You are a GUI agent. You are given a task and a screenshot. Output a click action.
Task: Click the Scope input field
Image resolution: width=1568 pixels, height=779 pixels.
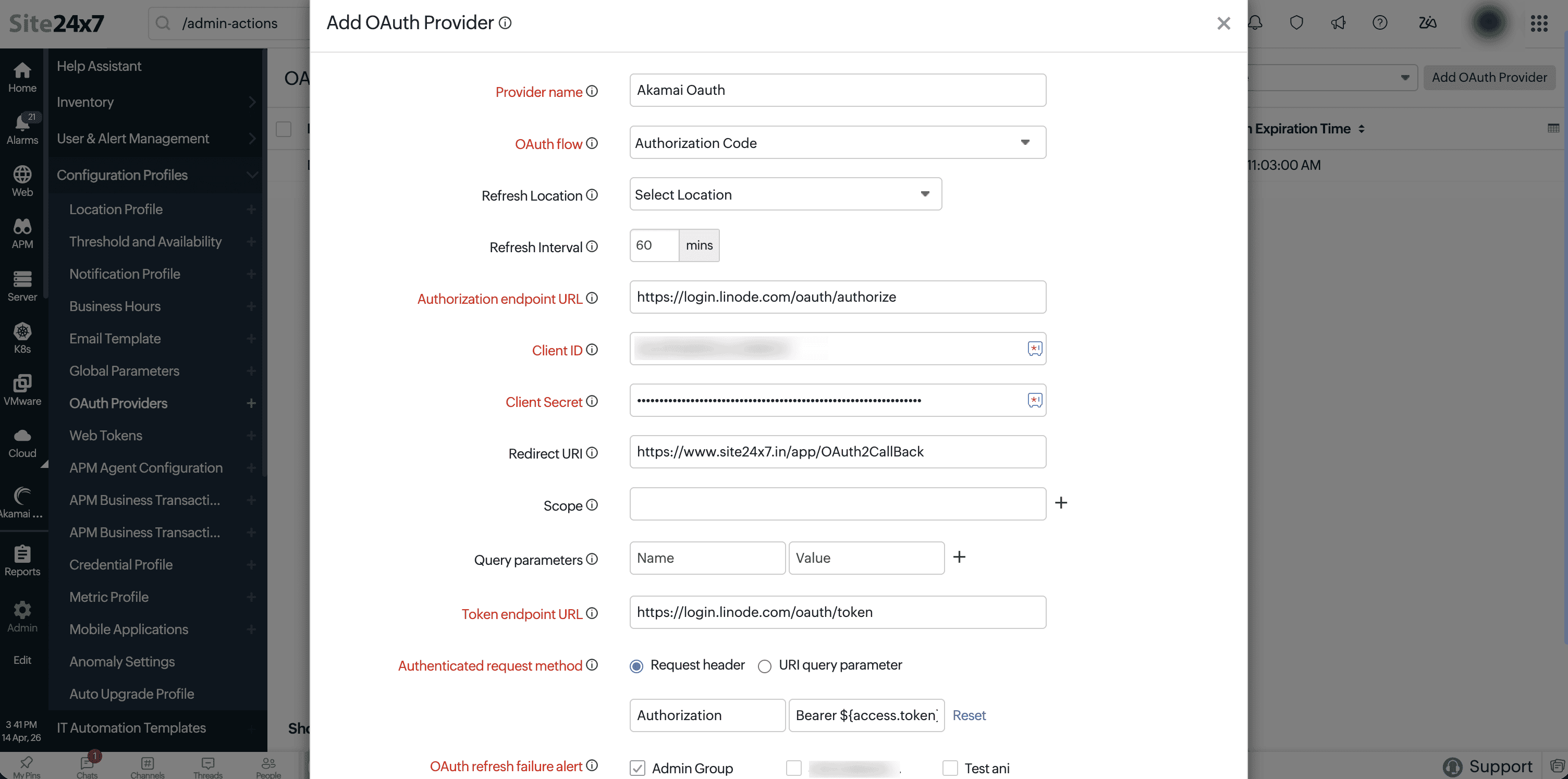coord(837,504)
